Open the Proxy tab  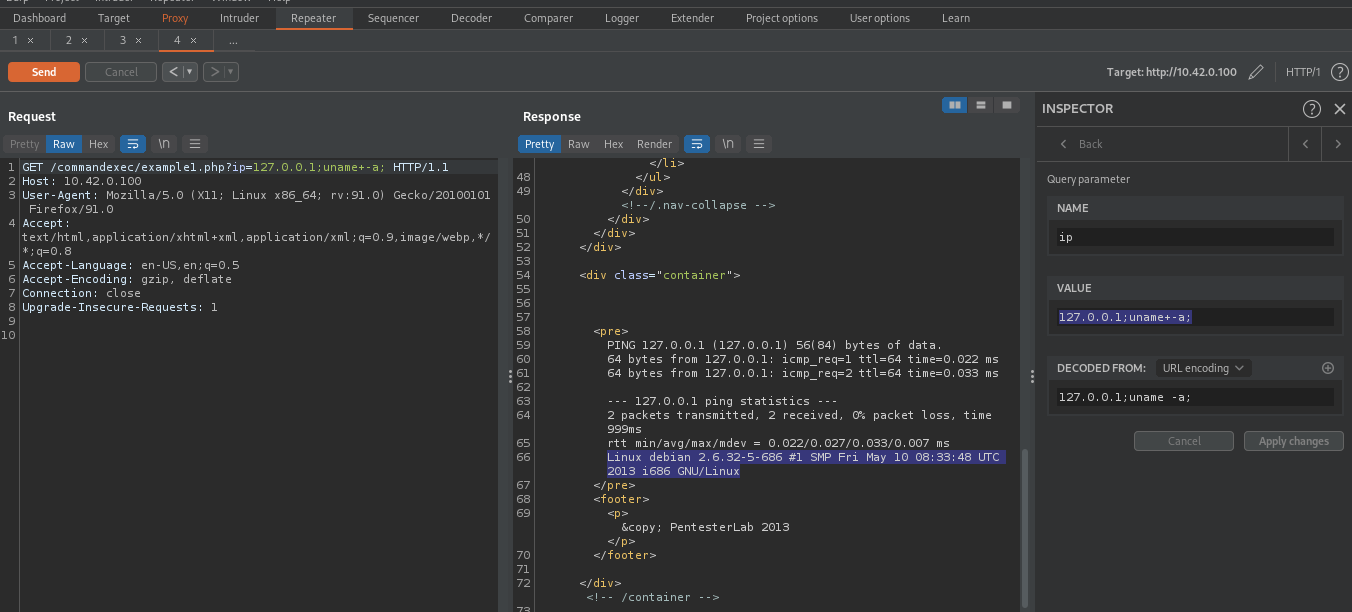pyautogui.click(x=175, y=18)
